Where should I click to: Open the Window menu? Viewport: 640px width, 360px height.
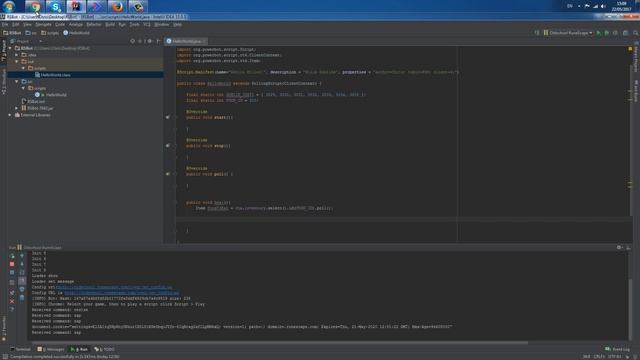(162, 24)
